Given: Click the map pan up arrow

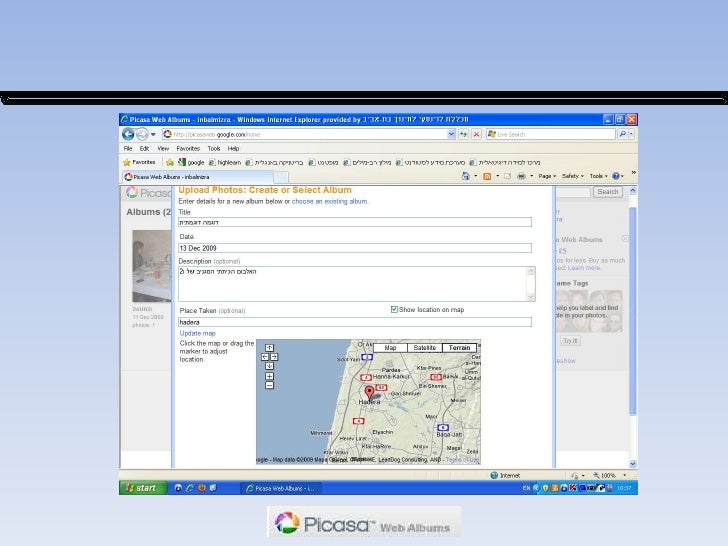Looking at the screenshot, I should 269,348.
